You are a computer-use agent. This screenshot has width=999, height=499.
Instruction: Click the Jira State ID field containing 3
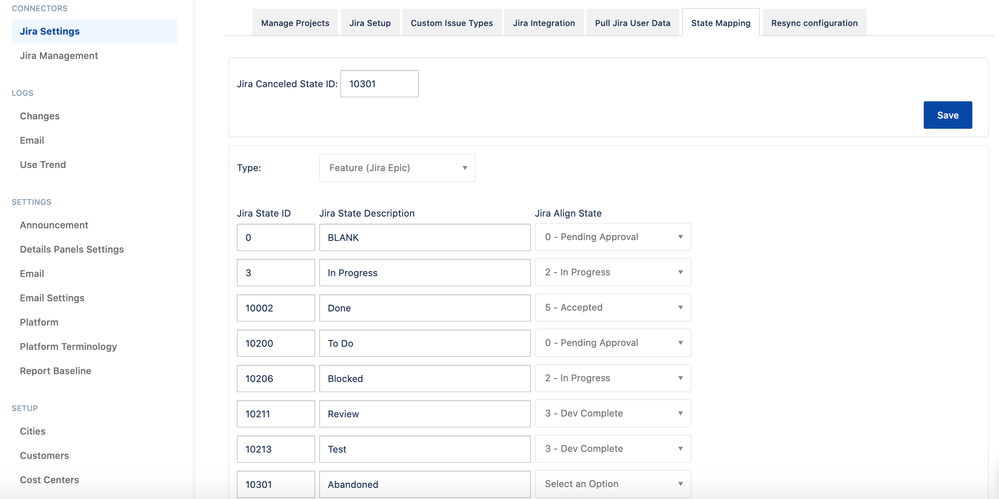tap(276, 273)
